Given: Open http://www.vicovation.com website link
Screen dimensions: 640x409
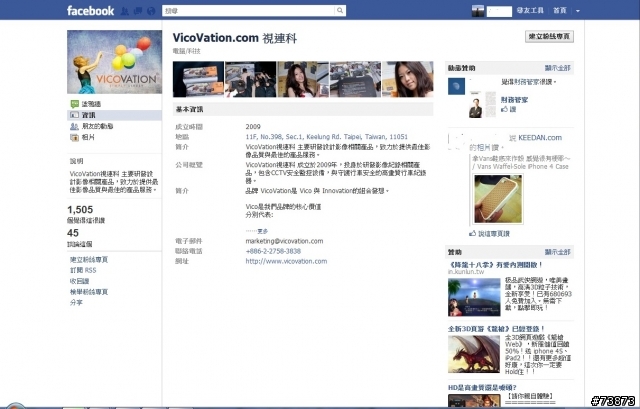Looking at the screenshot, I should [286, 261].
